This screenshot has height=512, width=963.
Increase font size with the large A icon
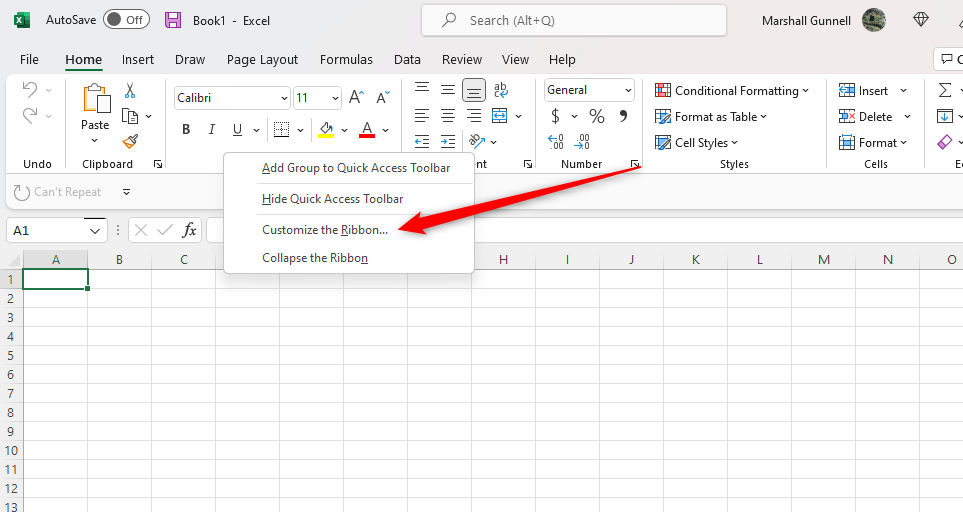tap(357, 97)
